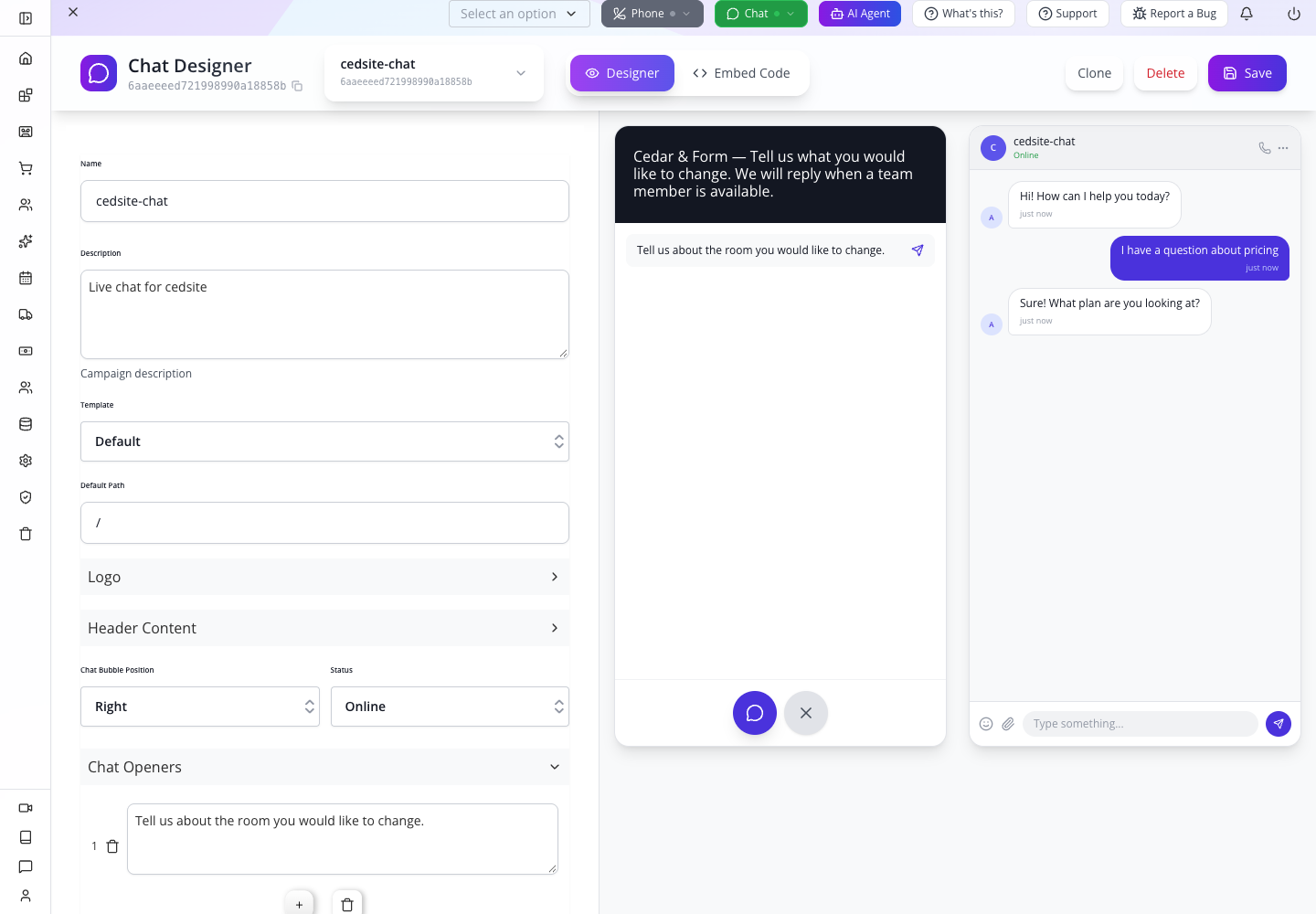Click the Default Path input field
Screen dimensions: 1316x914
point(324,523)
